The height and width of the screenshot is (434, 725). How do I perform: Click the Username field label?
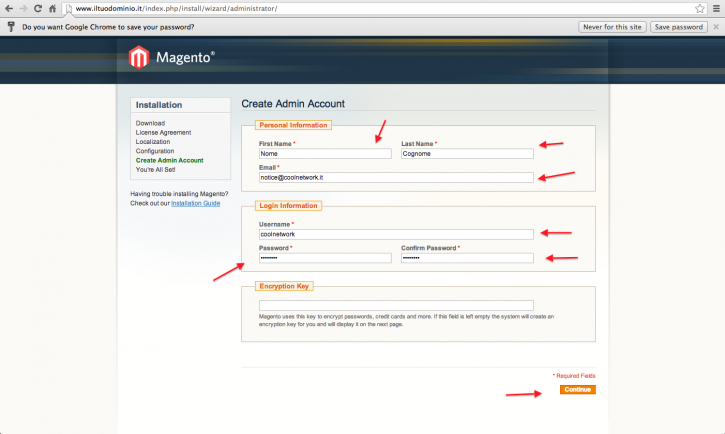click(x=276, y=224)
